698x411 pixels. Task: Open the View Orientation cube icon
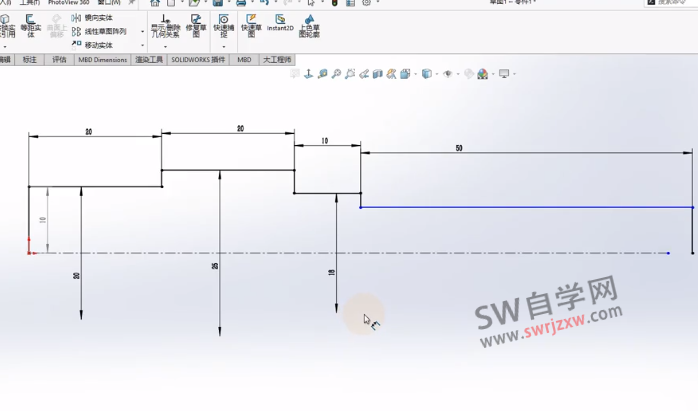[x=405, y=74]
